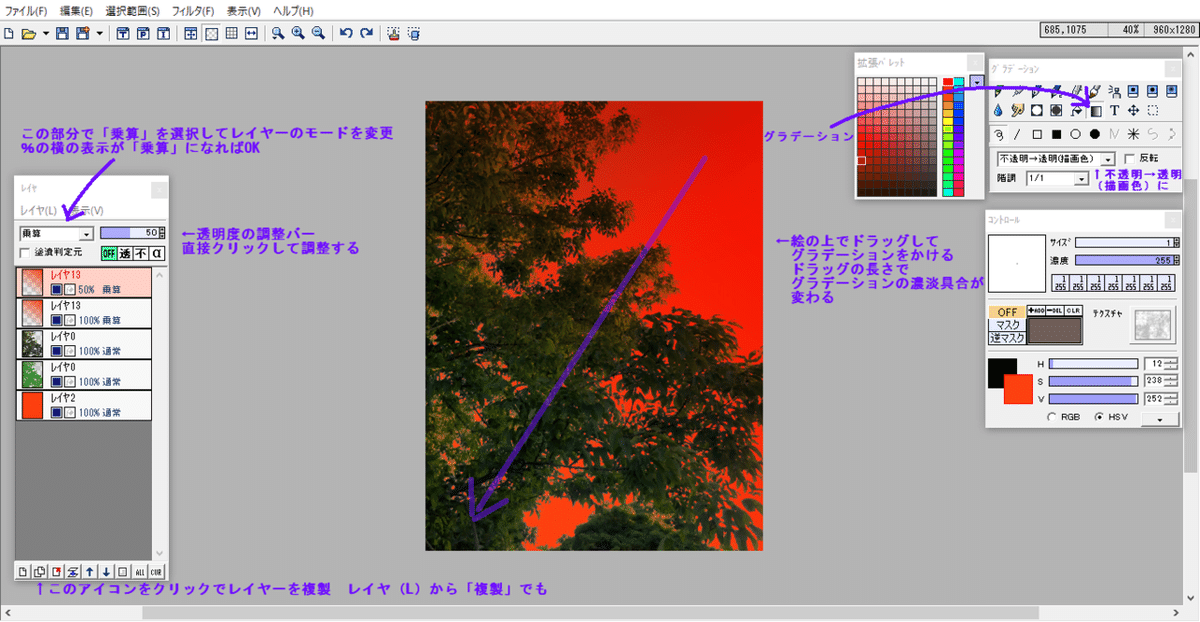Click the サイズ size bar
Viewport: 1200px width, 622px height.
(1126, 242)
